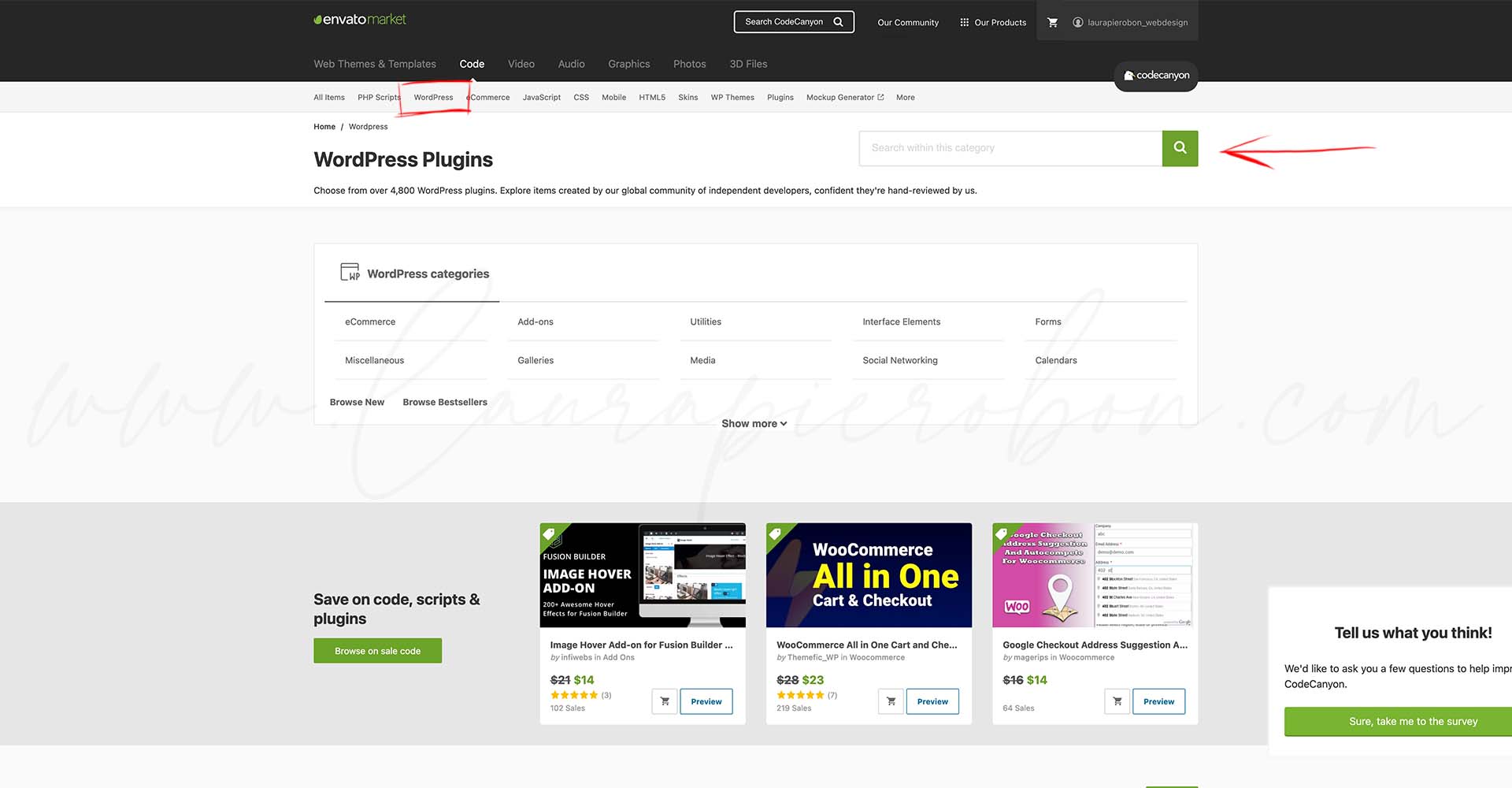Image resolution: width=1512 pixels, height=788 pixels.
Task: Open the Image Hover Add-on thumbnail
Action: 643,575
